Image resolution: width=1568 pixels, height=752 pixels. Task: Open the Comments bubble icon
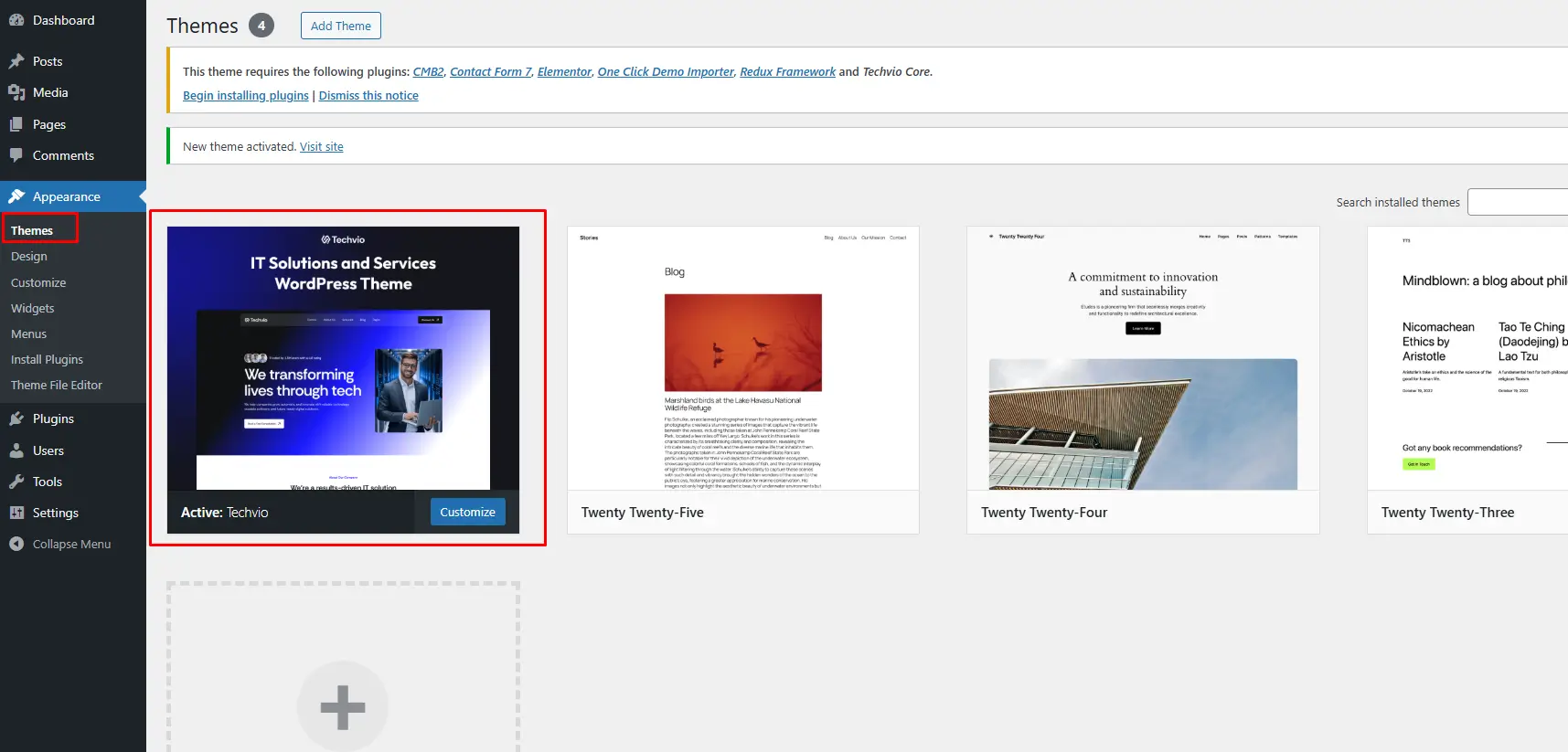16,155
